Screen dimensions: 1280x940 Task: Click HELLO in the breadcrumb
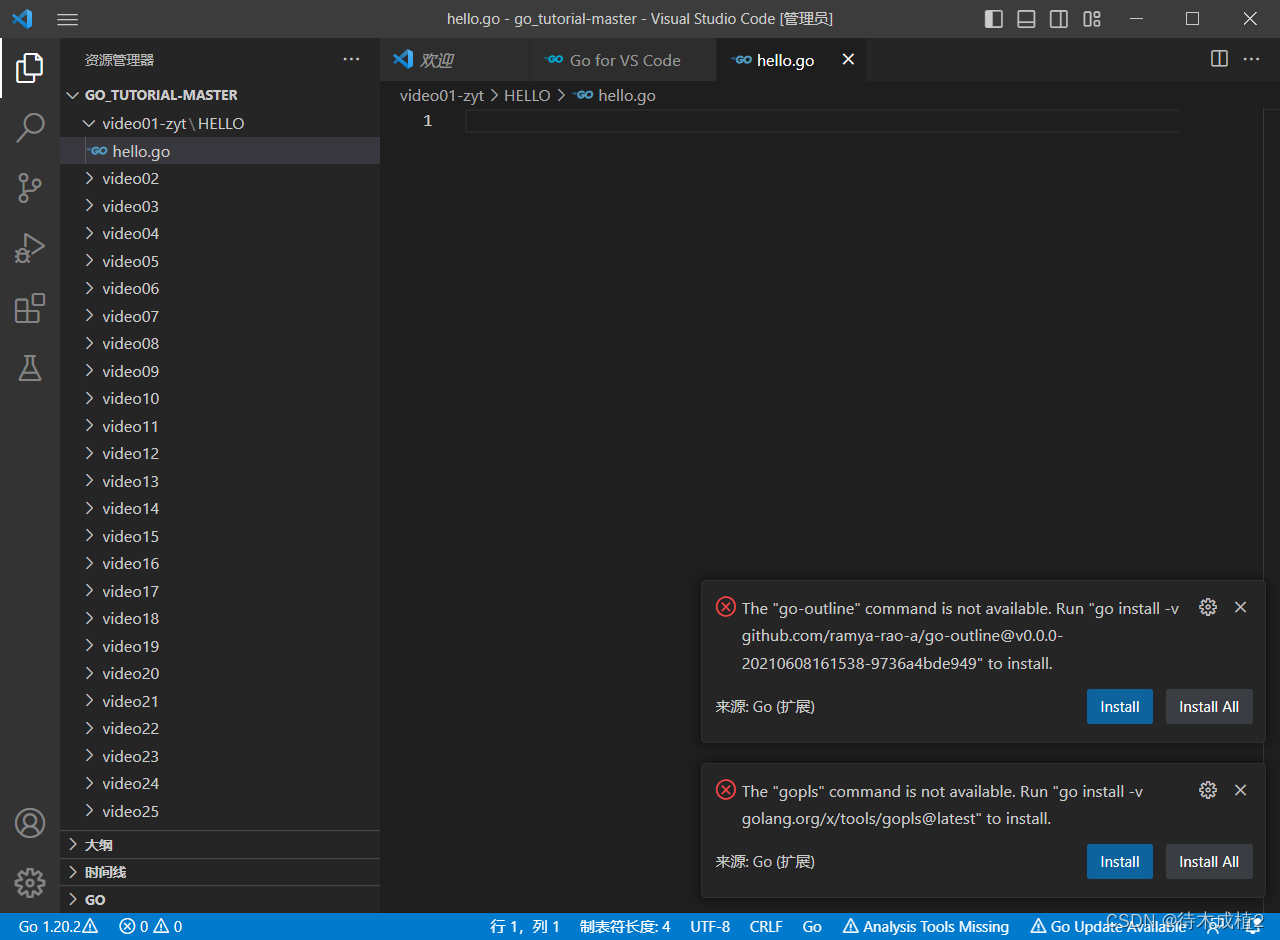(x=527, y=96)
